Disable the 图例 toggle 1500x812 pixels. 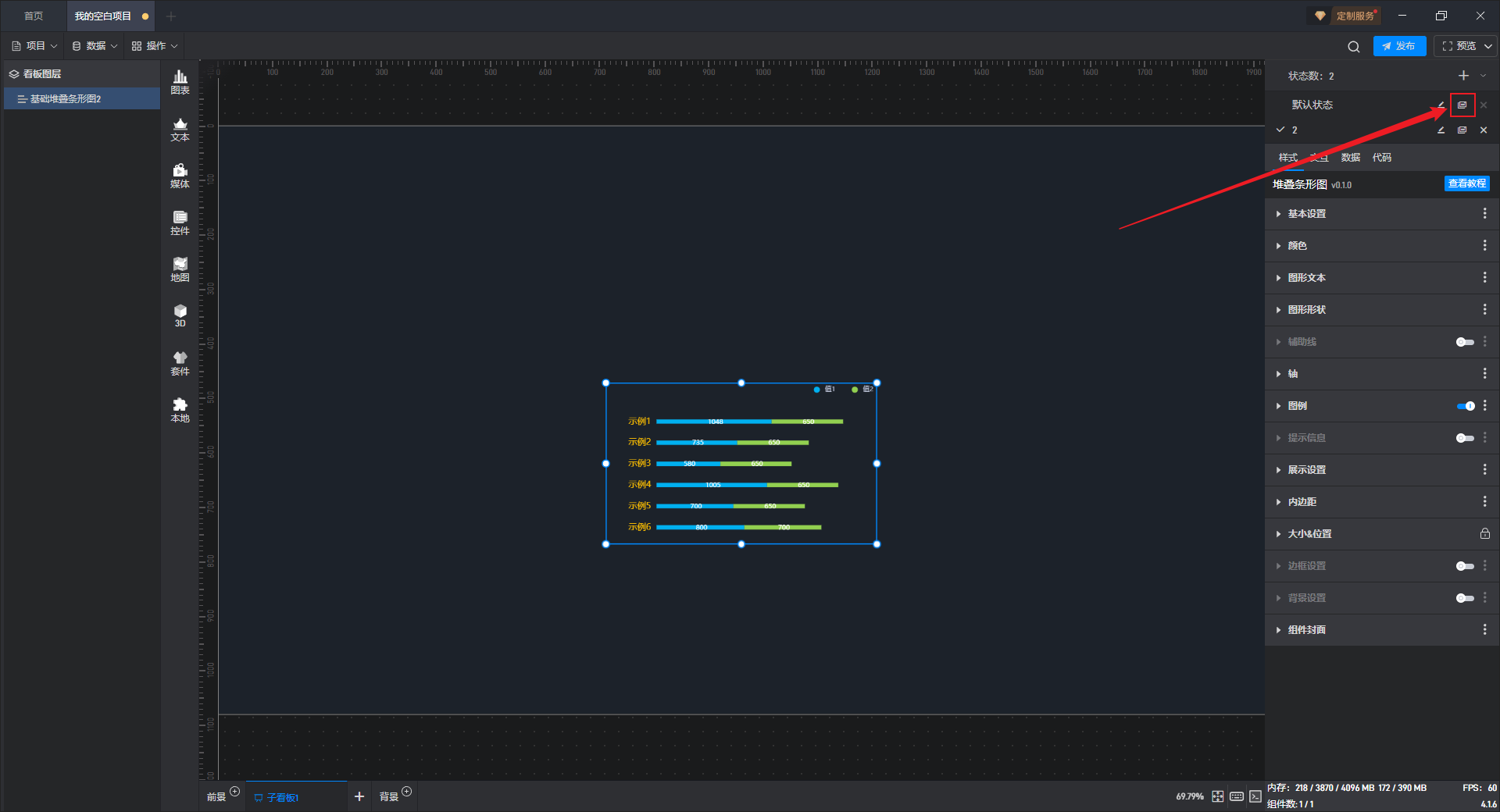tap(1465, 406)
